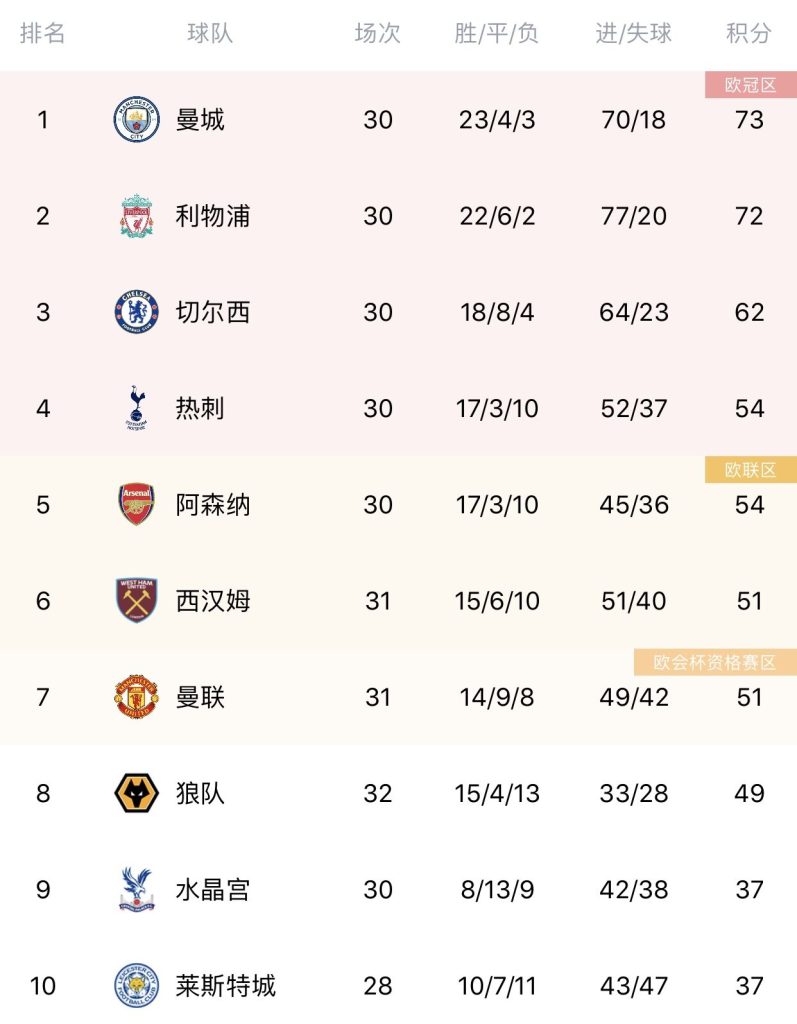Image resolution: width=797 pixels, height=1024 pixels.
Task: Open the West Ham crest icon
Action: click(136, 601)
